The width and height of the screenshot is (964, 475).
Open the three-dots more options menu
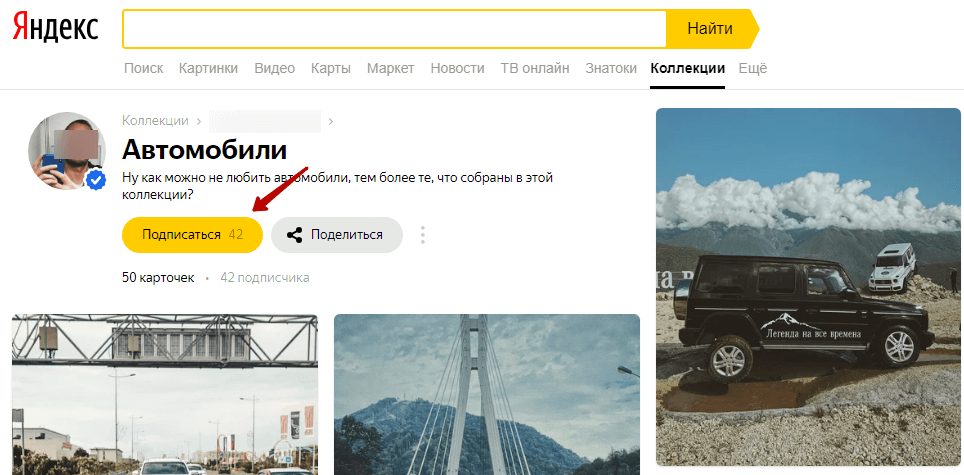coord(422,235)
